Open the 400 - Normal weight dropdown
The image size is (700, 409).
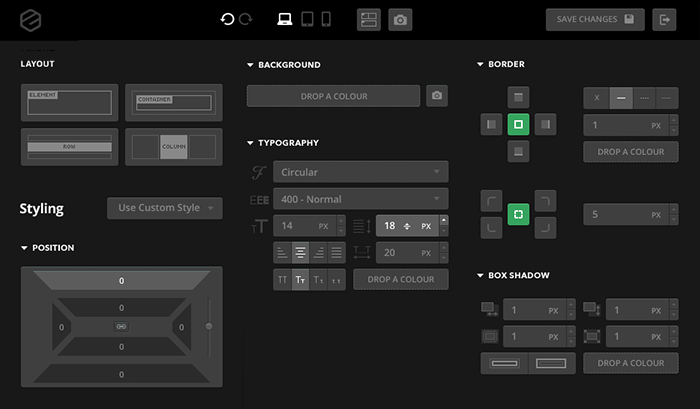tap(361, 199)
